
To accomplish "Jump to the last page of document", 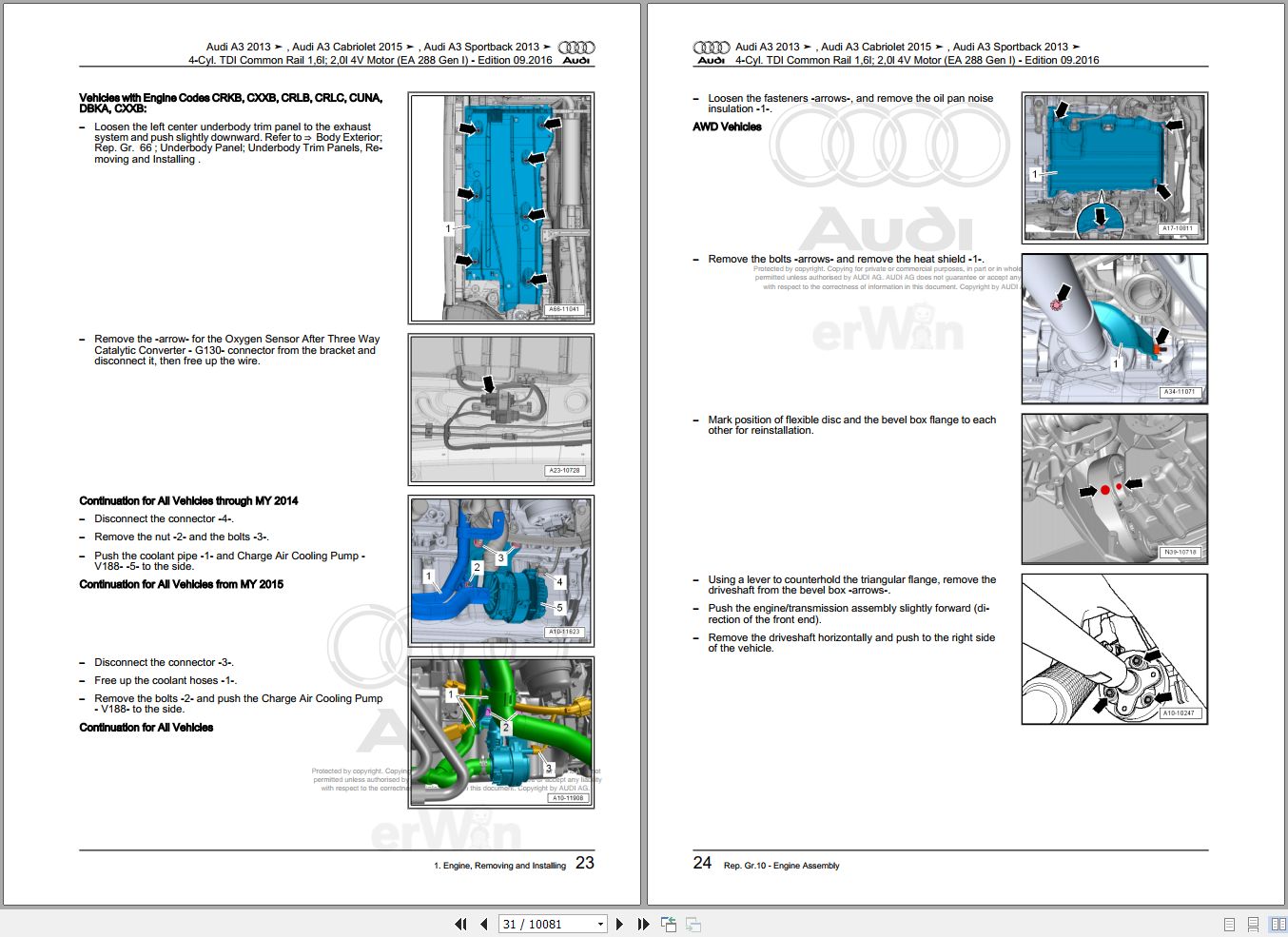I will point(643,924).
